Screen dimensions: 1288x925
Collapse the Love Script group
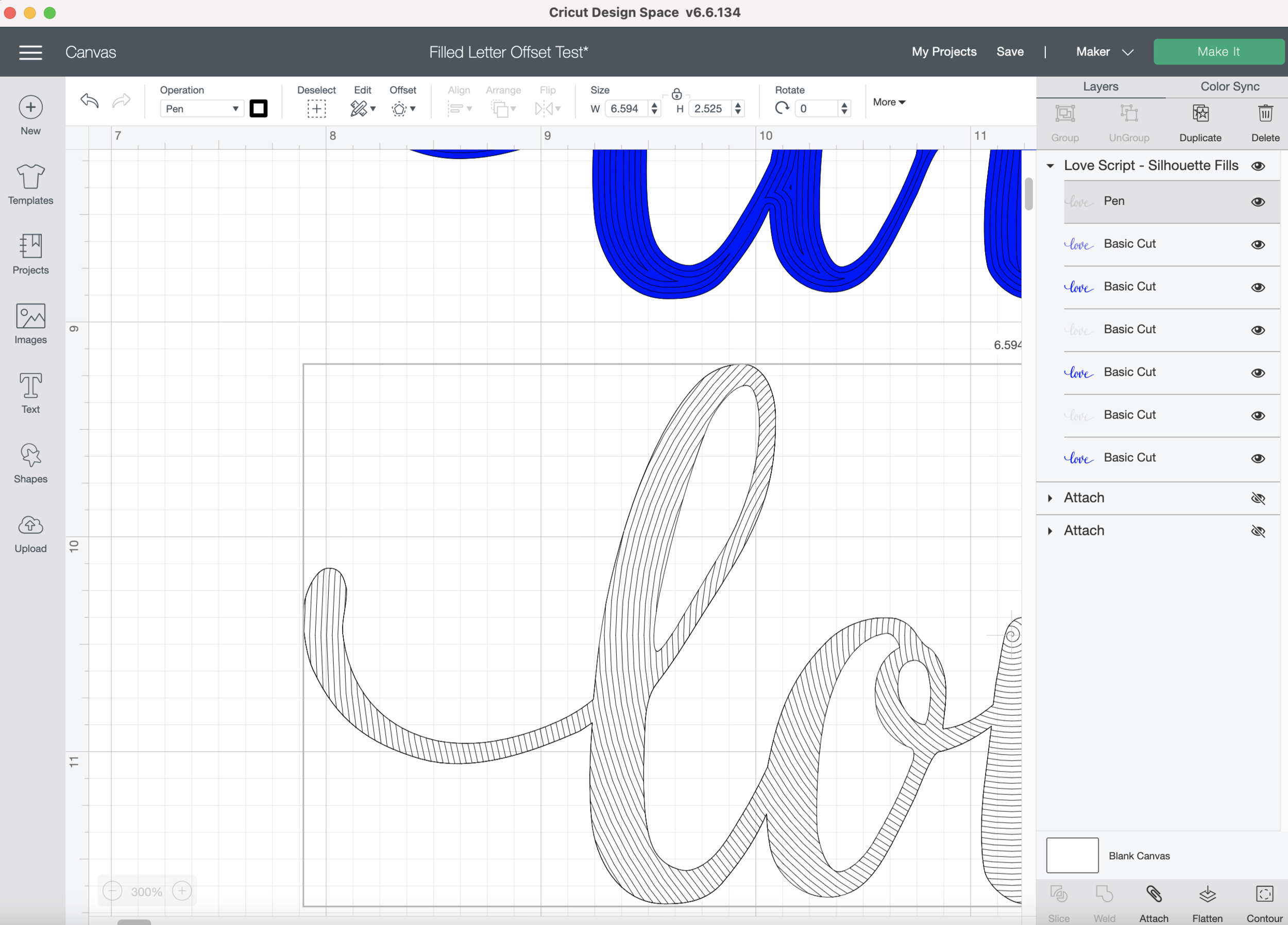coord(1050,166)
